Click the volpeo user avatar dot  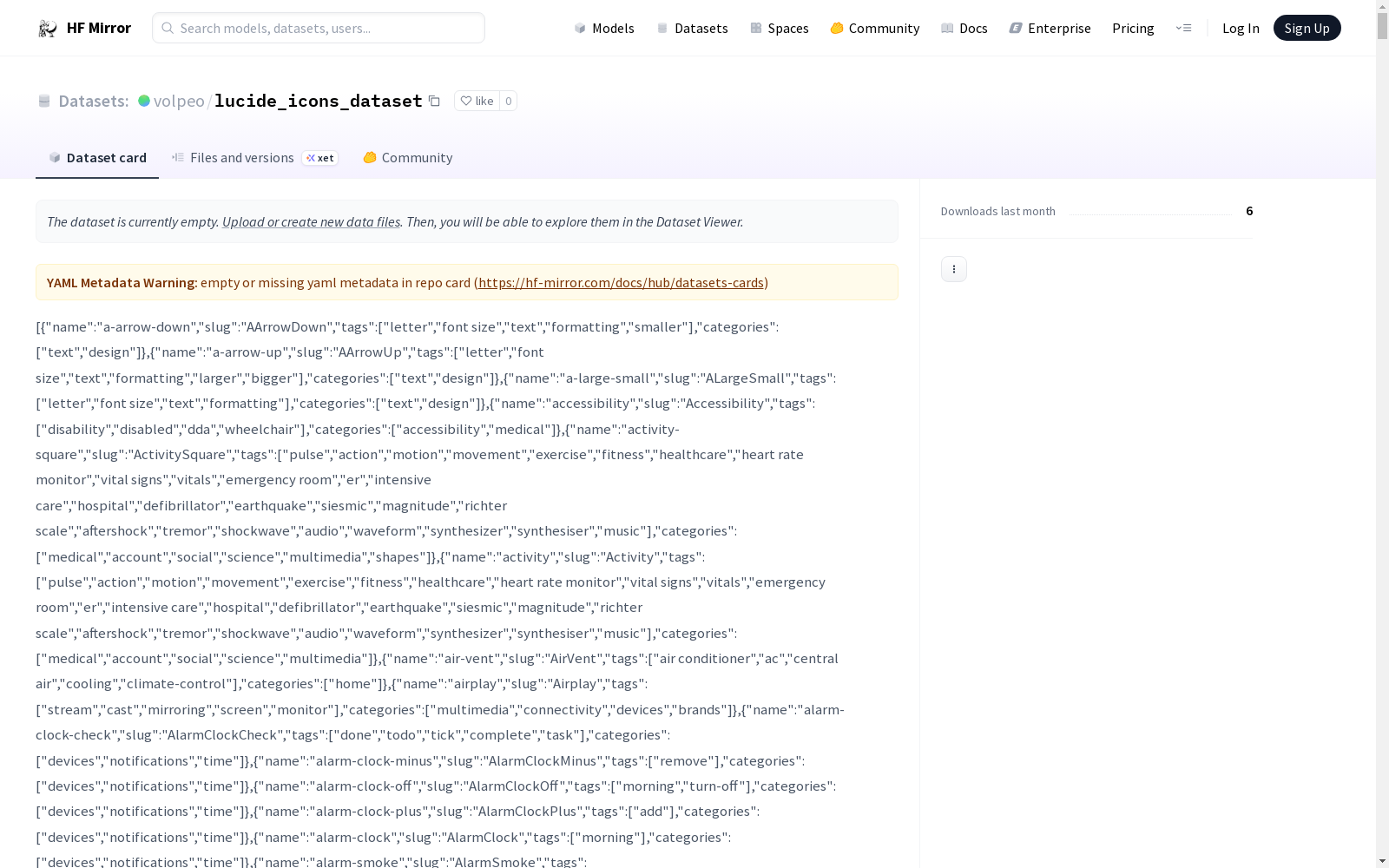point(144,101)
